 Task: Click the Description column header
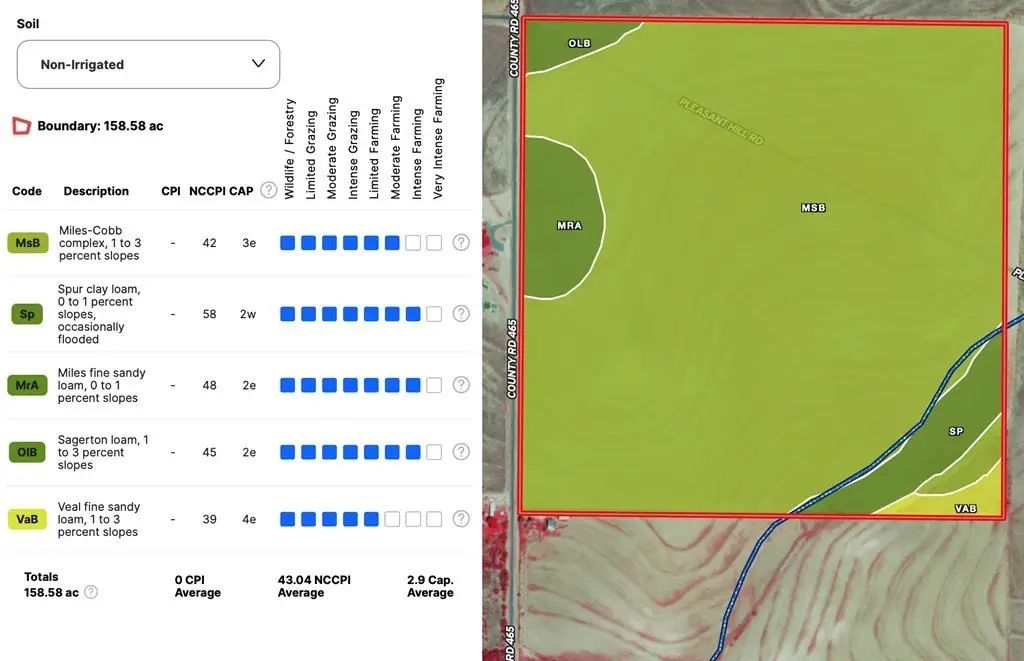click(96, 191)
